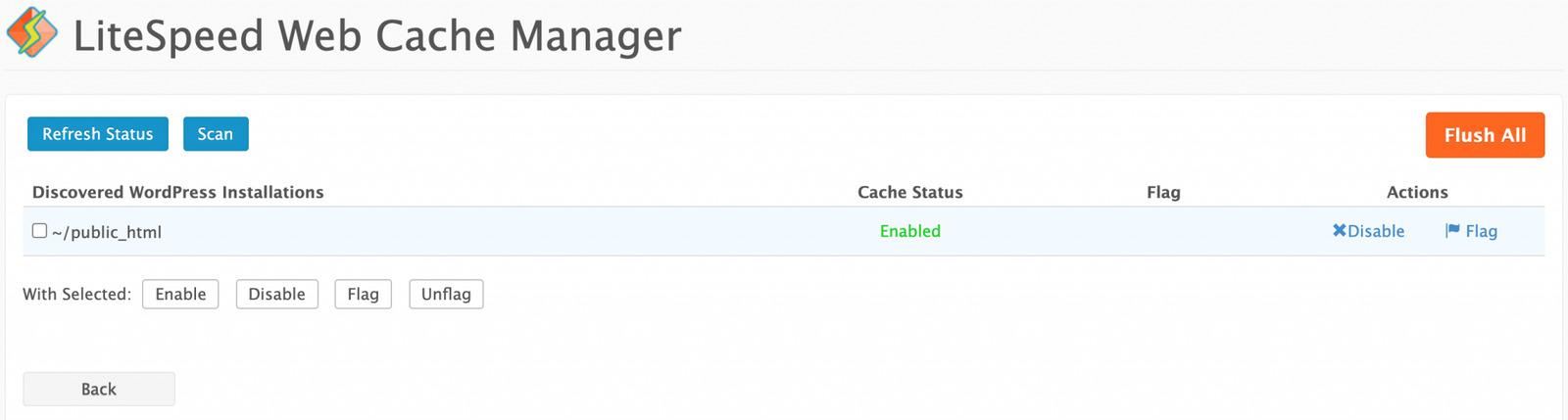Click the flag icon in the Actions column
The height and width of the screenshot is (420, 1568).
1452,231
